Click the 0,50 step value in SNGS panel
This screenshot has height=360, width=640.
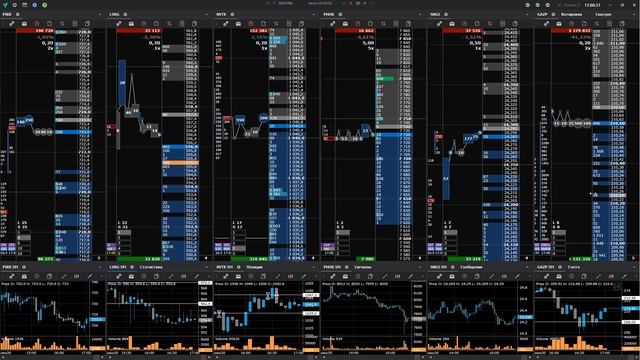[475, 42]
